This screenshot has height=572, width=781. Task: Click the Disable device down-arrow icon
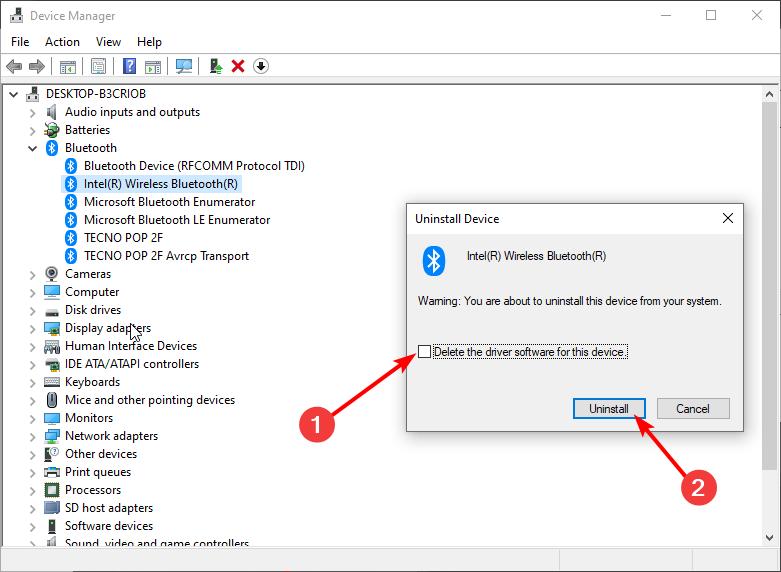[x=261, y=66]
